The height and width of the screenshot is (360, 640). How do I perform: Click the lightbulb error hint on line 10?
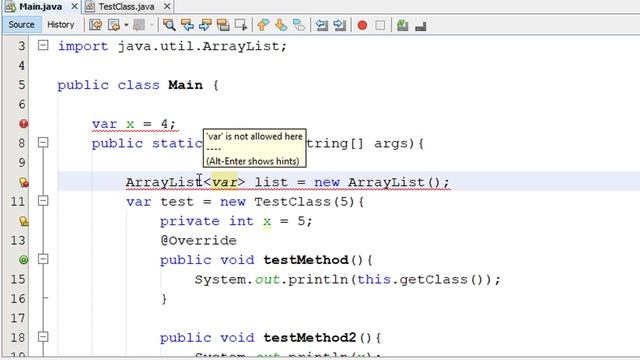tap(24, 182)
